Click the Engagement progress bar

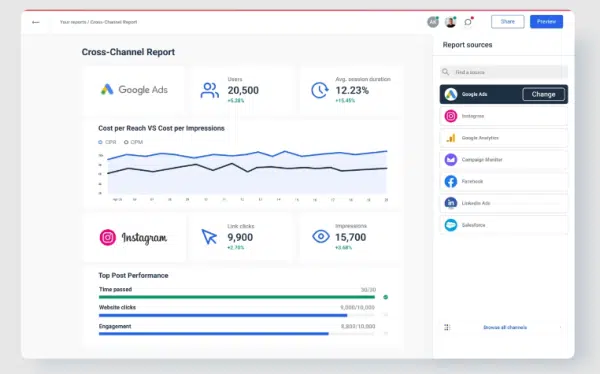click(236, 334)
